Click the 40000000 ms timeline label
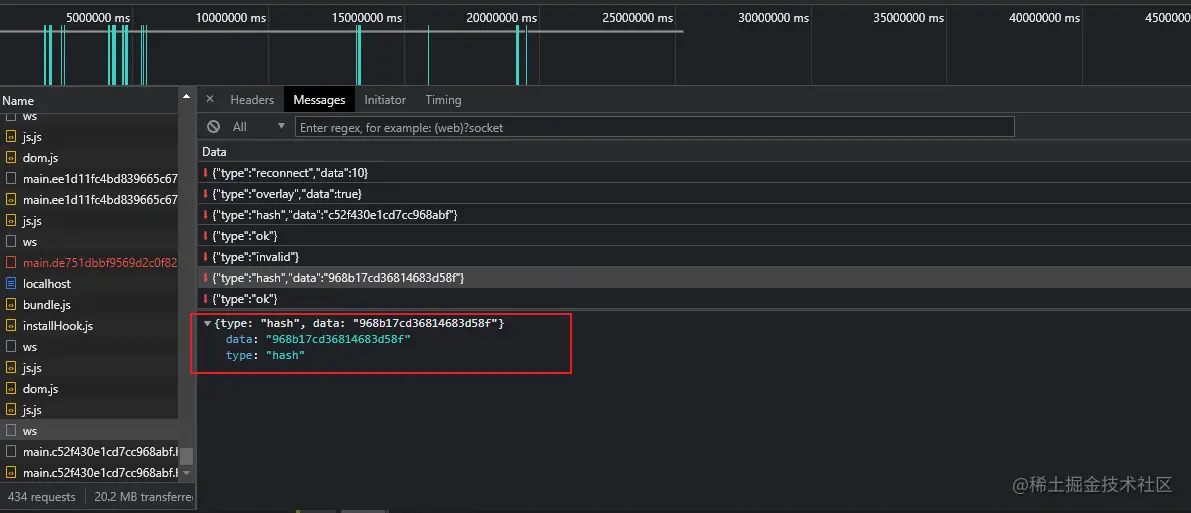Image resolution: width=1191 pixels, height=513 pixels. click(x=1044, y=17)
